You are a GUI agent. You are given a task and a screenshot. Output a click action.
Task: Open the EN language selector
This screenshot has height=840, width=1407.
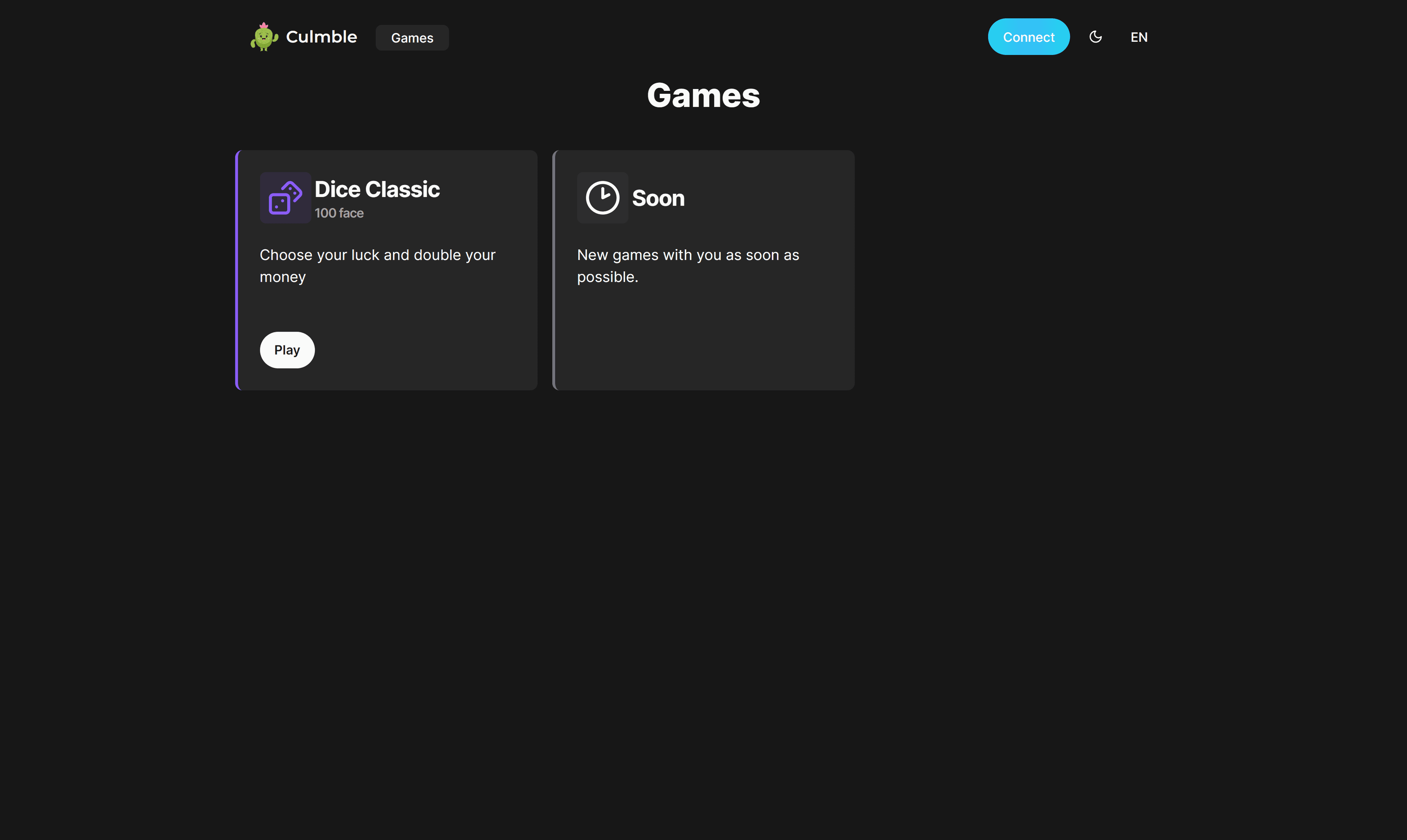point(1139,37)
